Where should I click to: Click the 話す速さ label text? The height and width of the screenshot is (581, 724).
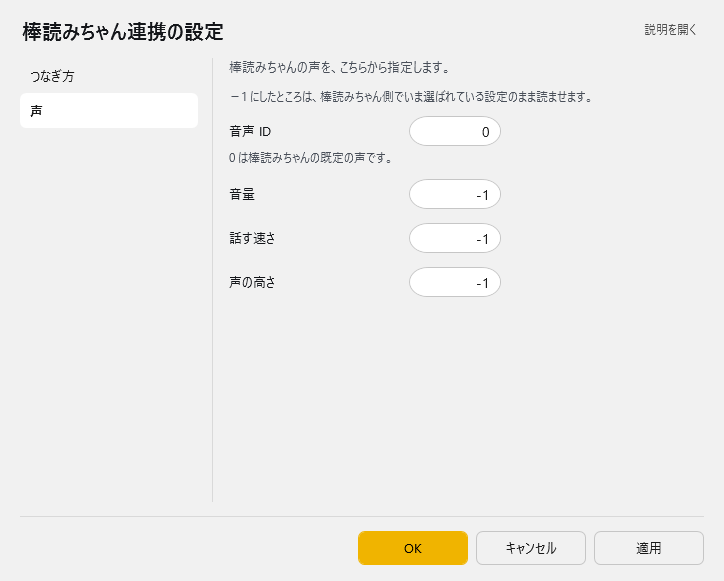(x=253, y=238)
